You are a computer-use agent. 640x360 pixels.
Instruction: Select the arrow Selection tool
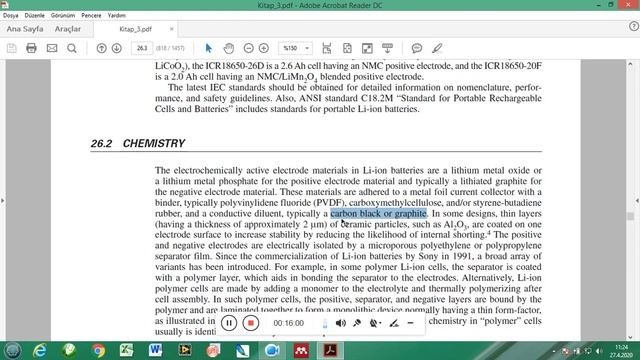click(x=209, y=48)
